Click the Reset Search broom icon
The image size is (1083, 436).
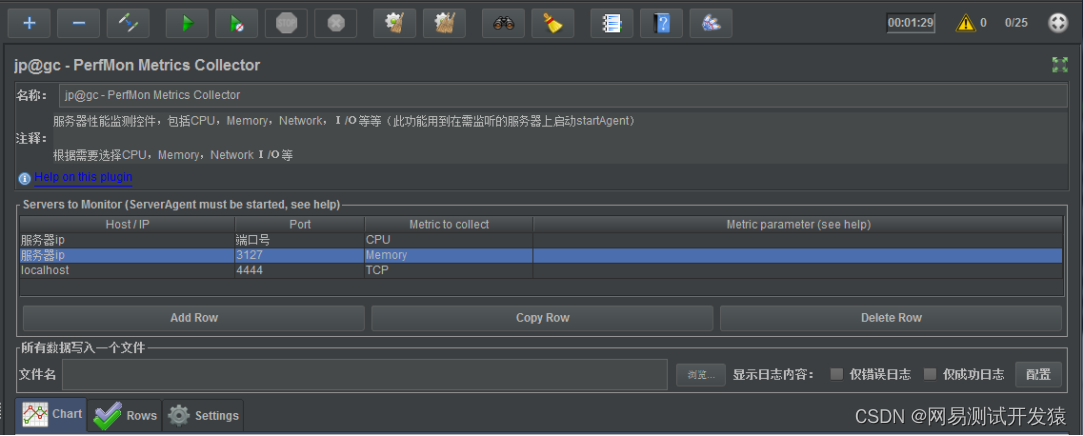(x=553, y=23)
